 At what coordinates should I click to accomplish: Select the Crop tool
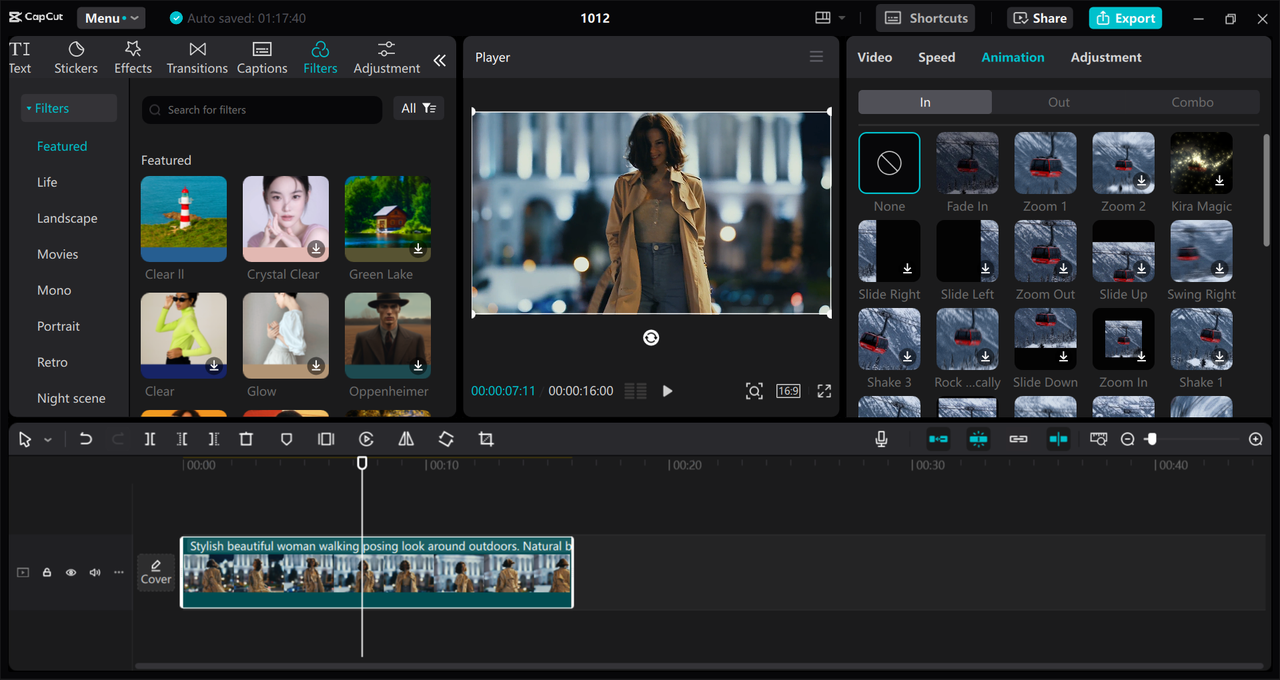coord(486,439)
